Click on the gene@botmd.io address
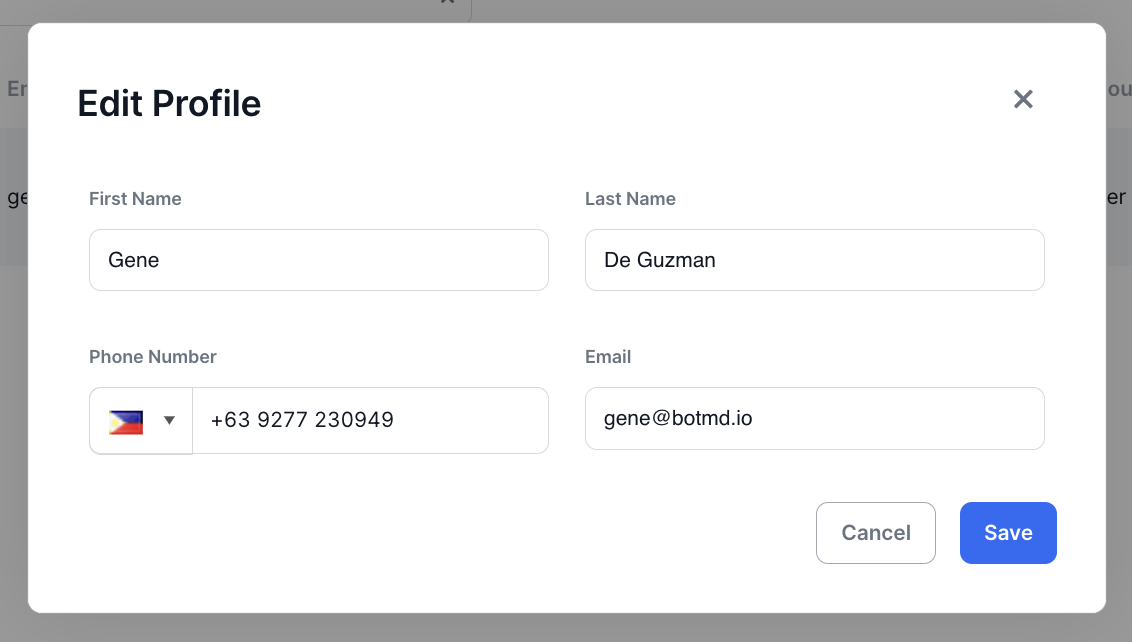The height and width of the screenshot is (642, 1132). tap(677, 419)
